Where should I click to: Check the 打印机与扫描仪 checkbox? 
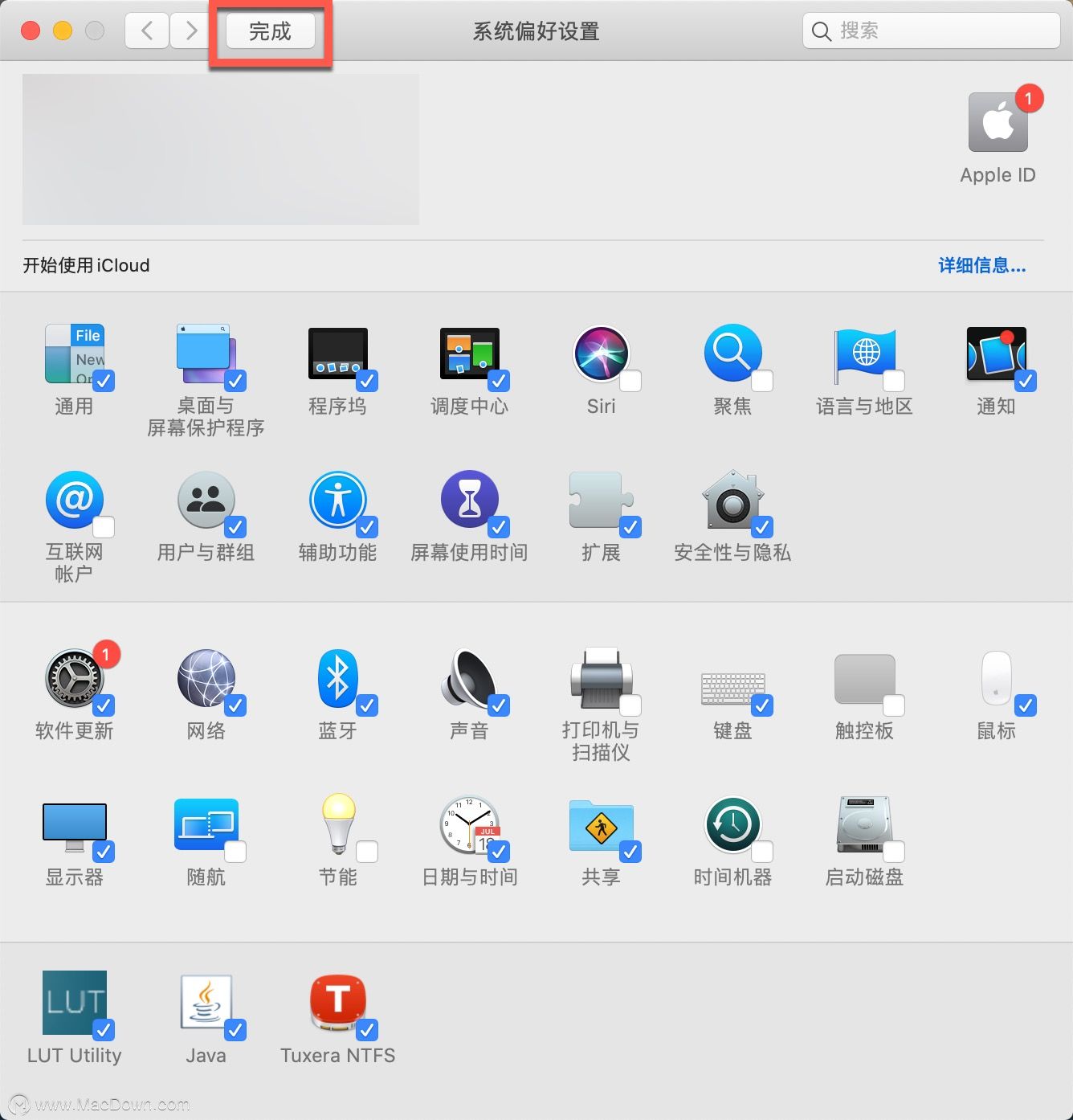click(631, 705)
